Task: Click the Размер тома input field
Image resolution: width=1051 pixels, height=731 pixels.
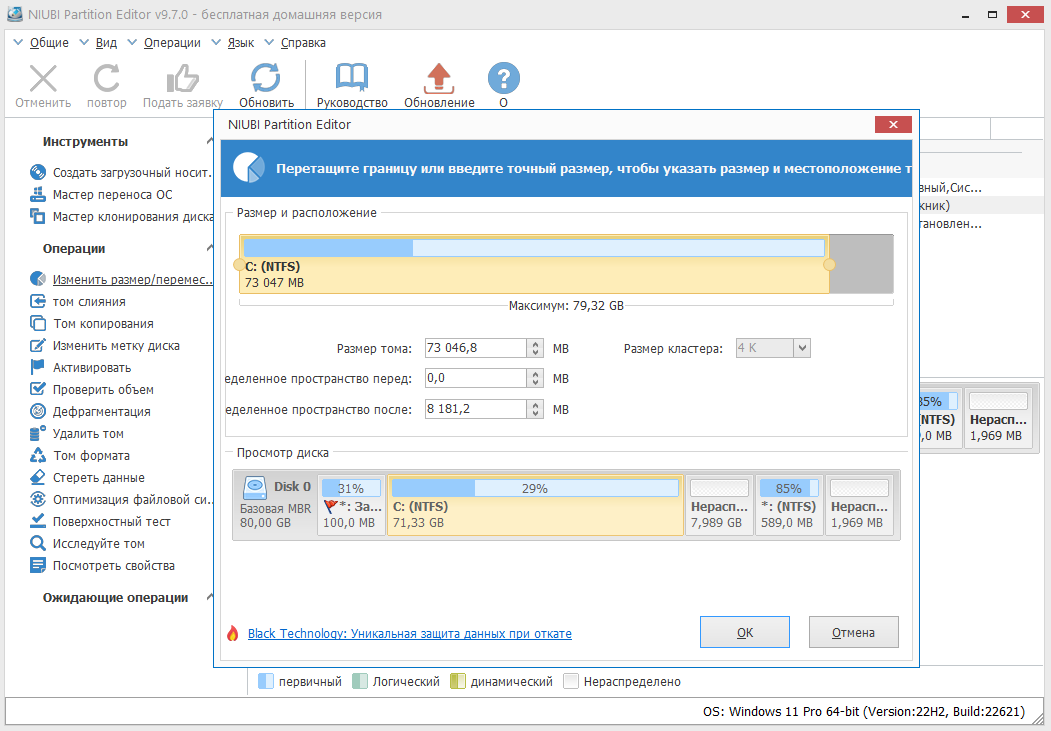Action: [475, 348]
